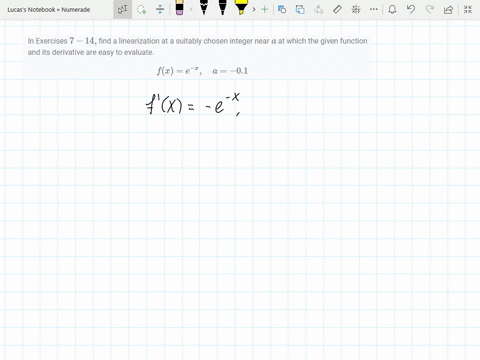Image resolution: width=480 pixels, height=360 pixels.
Task: Select the text/object selection tool
Action: (x=123, y=9)
